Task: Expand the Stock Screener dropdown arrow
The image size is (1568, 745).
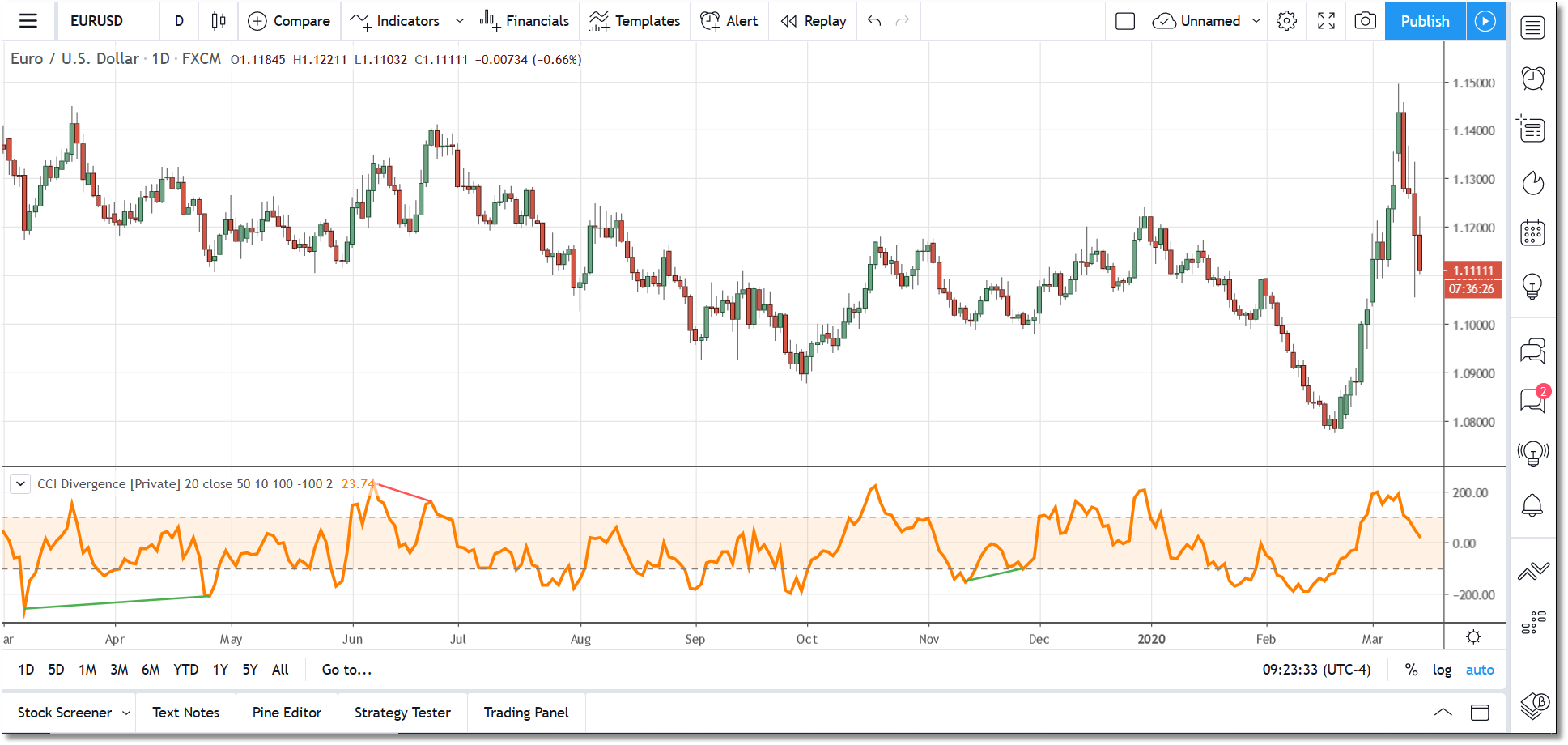Action: 126,713
